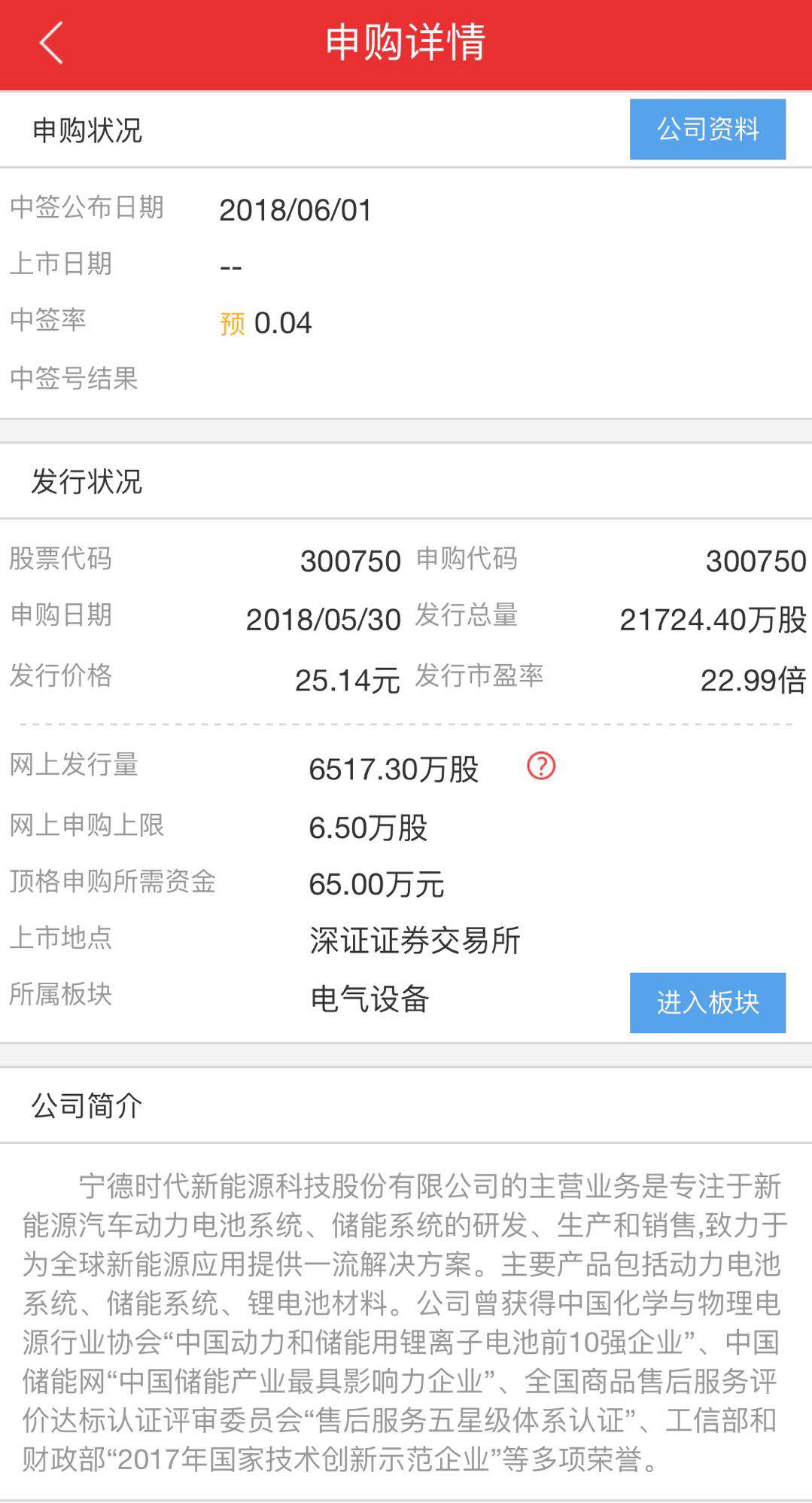The image size is (812, 1503).
Task: Tap the orange 预 estimate marker
Action: (x=233, y=324)
